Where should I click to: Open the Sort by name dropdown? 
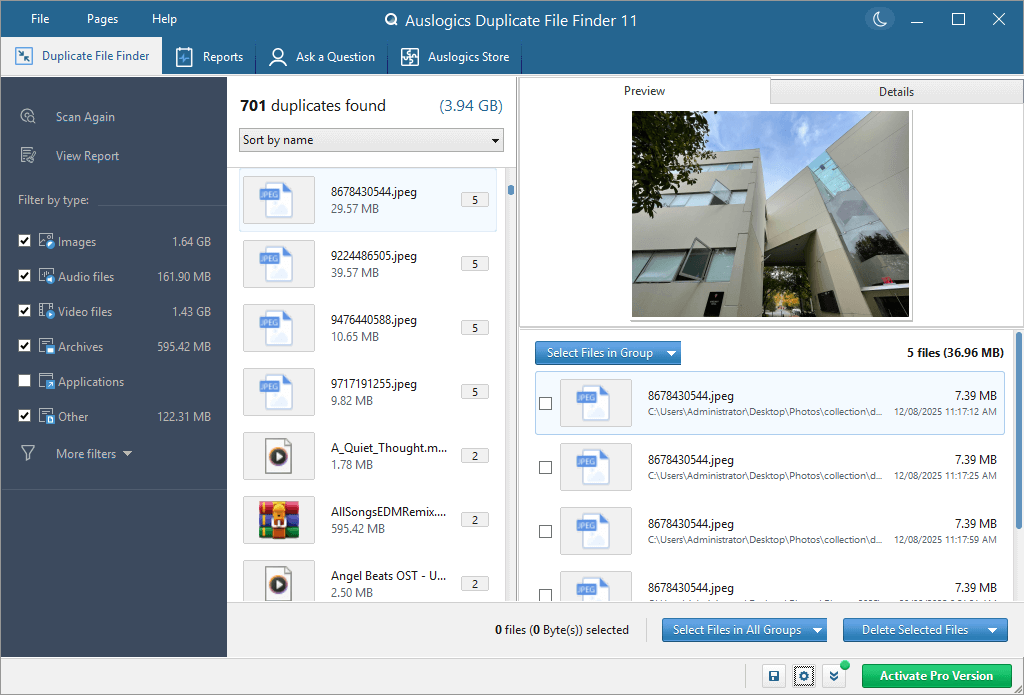click(370, 140)
